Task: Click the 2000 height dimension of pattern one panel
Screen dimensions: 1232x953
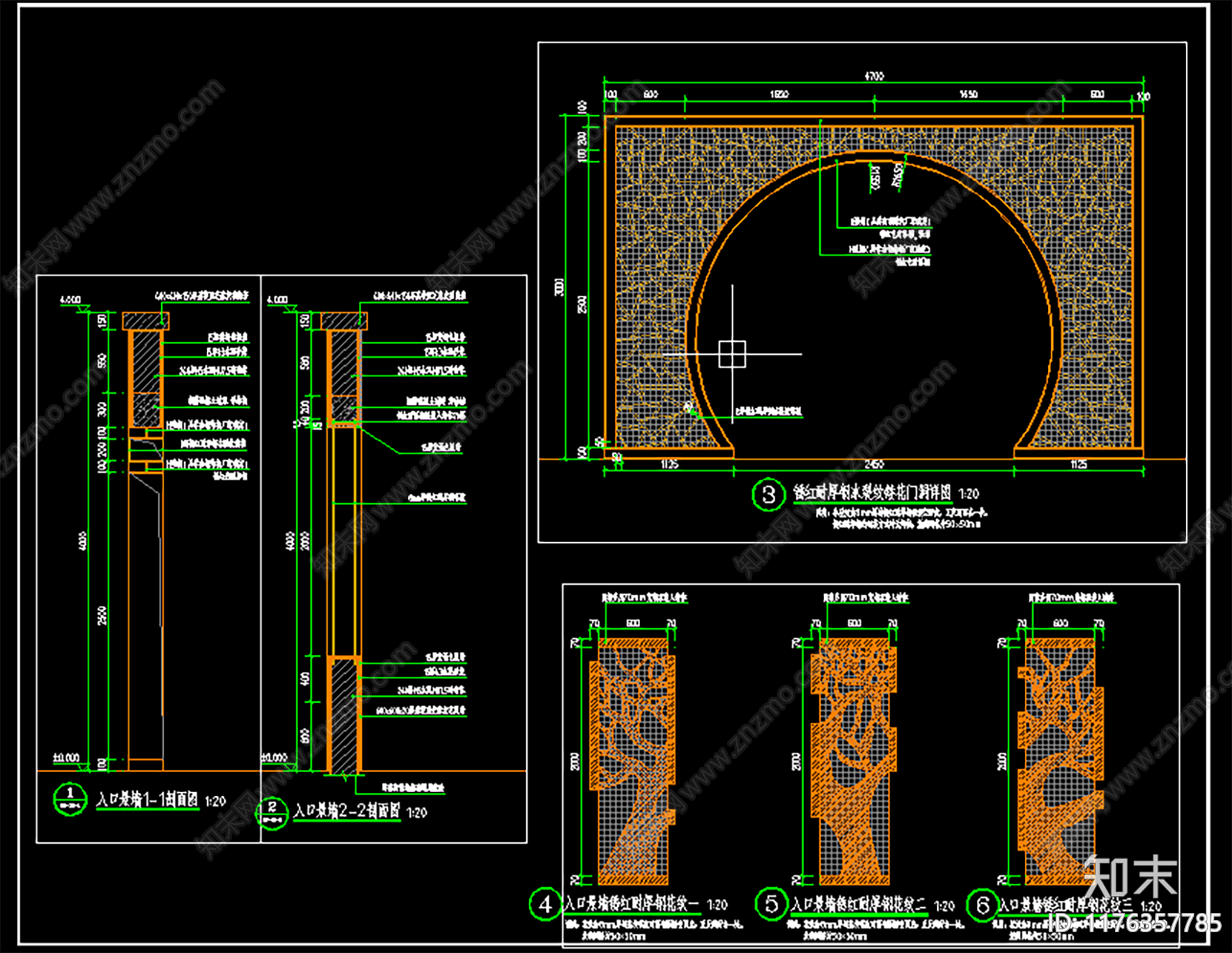Action: click(x=574, y=761)
